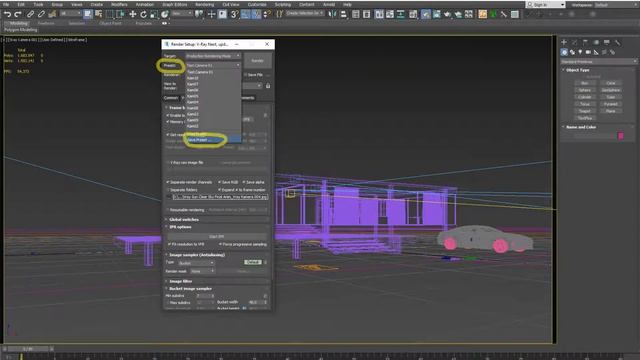Expand the Global switches rollout
Viewport: 640px width, 360px height.
click(216, 220)
